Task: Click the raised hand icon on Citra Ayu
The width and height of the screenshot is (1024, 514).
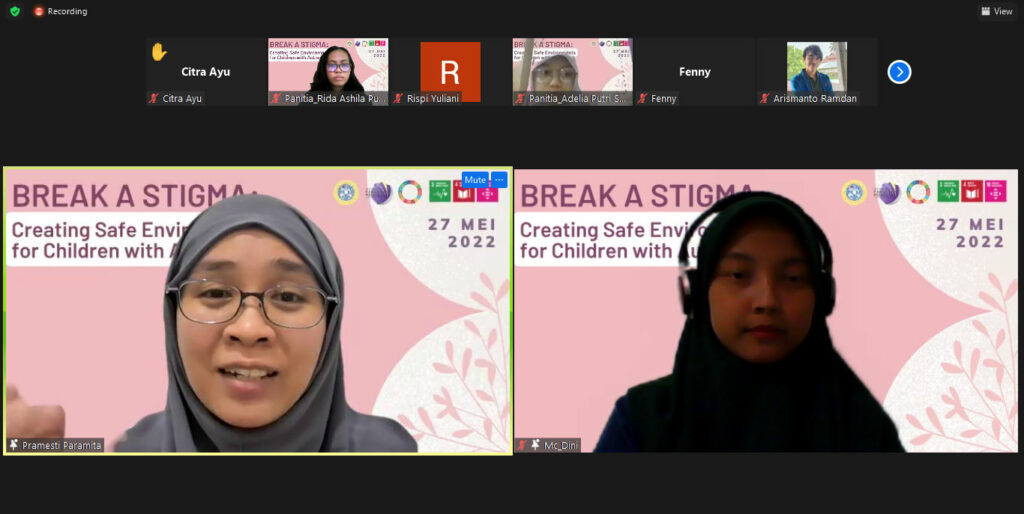Action: 159,52
